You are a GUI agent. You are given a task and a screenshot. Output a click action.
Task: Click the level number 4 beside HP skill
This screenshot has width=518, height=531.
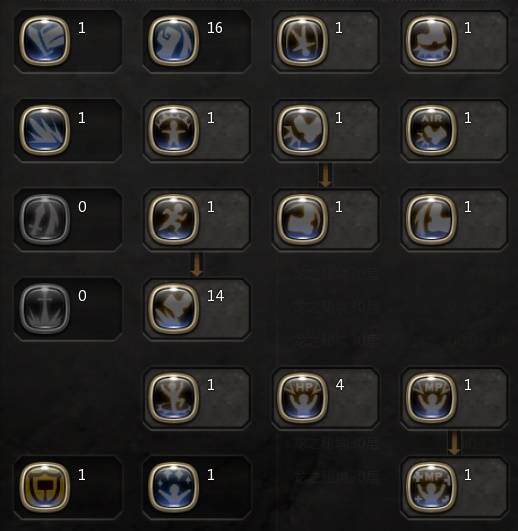pos(340,385)
